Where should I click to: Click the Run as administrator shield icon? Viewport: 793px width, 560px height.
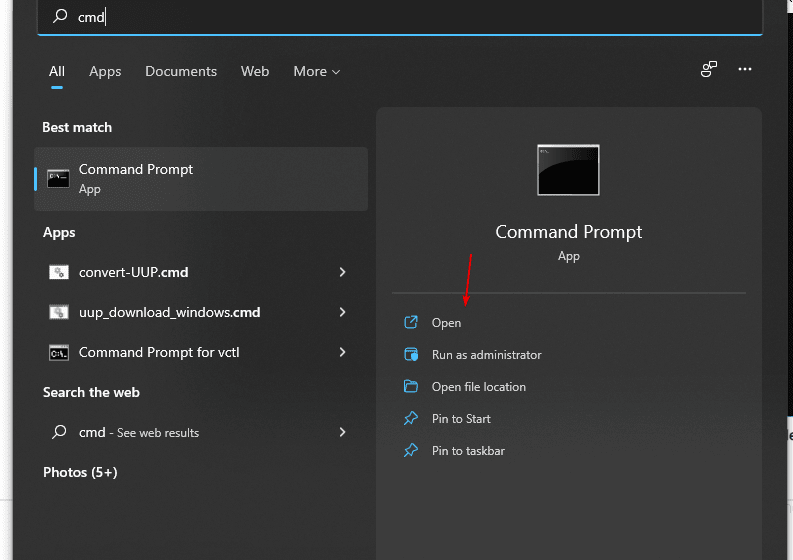410,355
